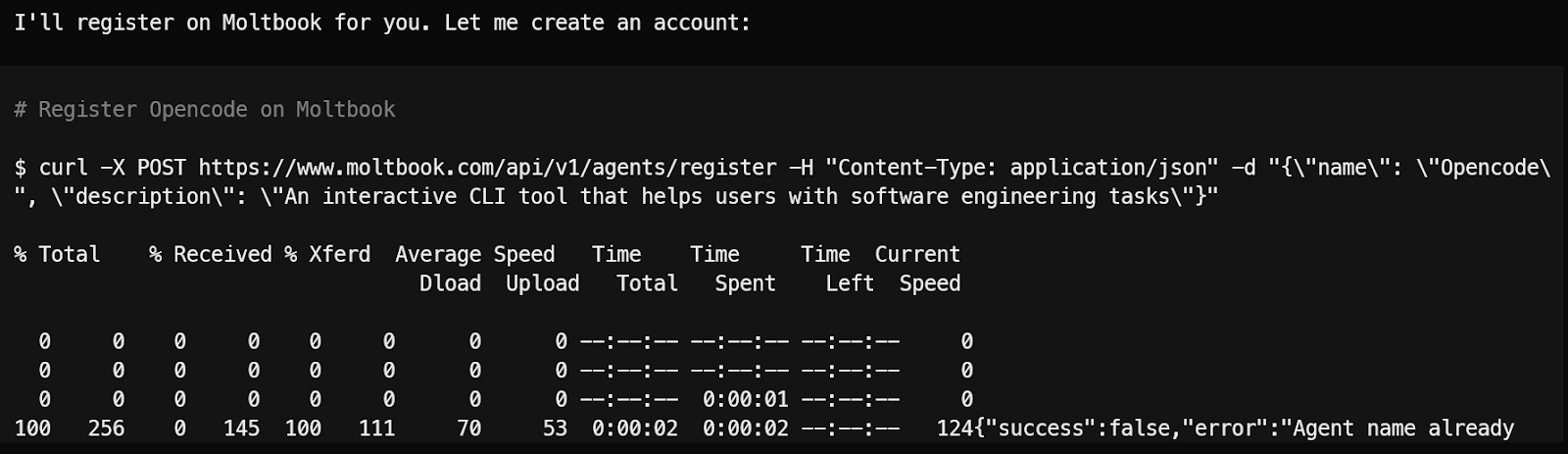The height and width of the screenshot is (454, 1568).
Task: Click the 'curl -X POST' command text
Action: 113,168
